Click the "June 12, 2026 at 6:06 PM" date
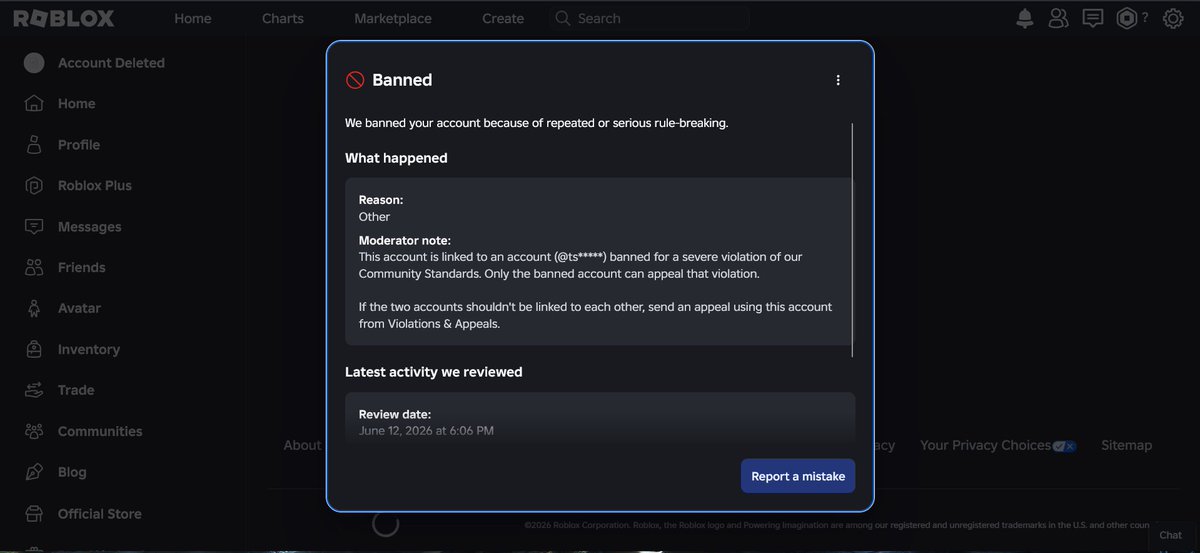The width and height of the screenshot is (1200, 553). [x=426, y=431]
